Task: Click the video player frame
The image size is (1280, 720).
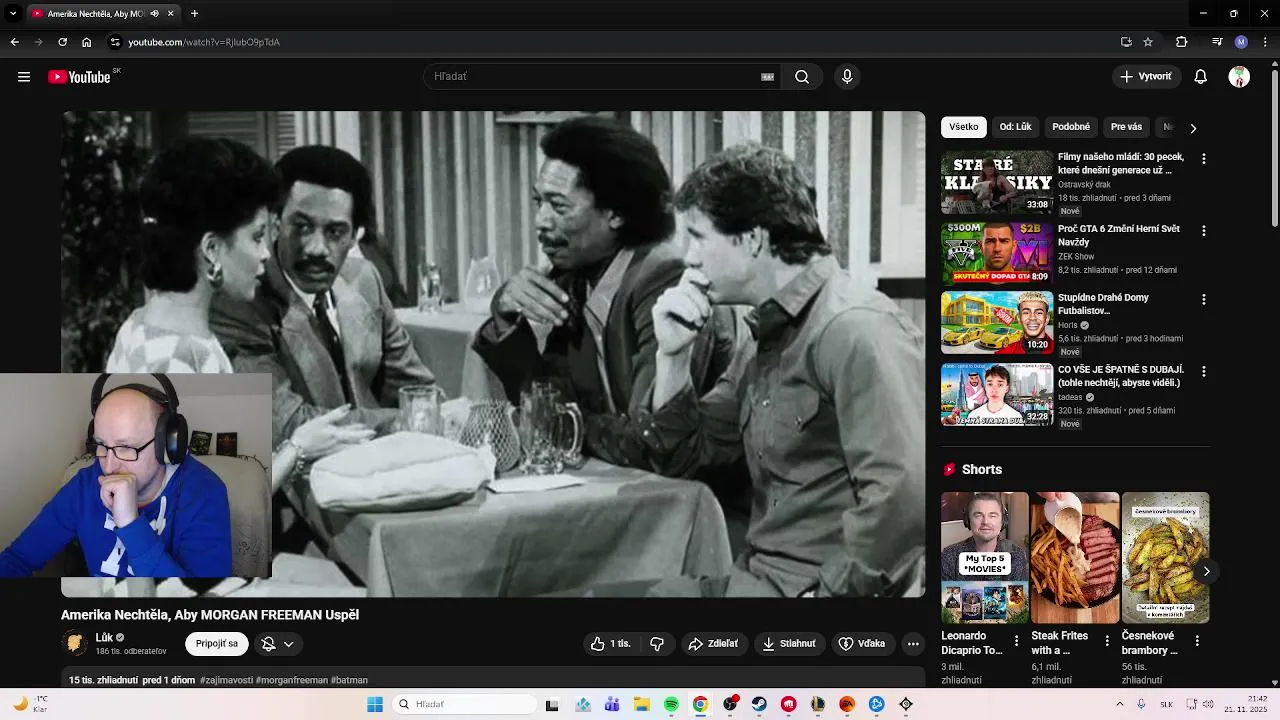Action: (493, 354)
